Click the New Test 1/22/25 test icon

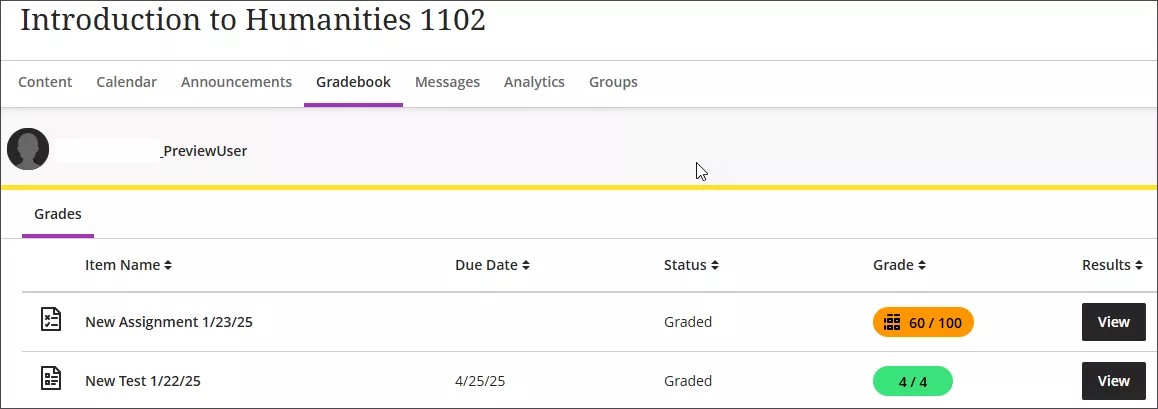tap(50, 380)
